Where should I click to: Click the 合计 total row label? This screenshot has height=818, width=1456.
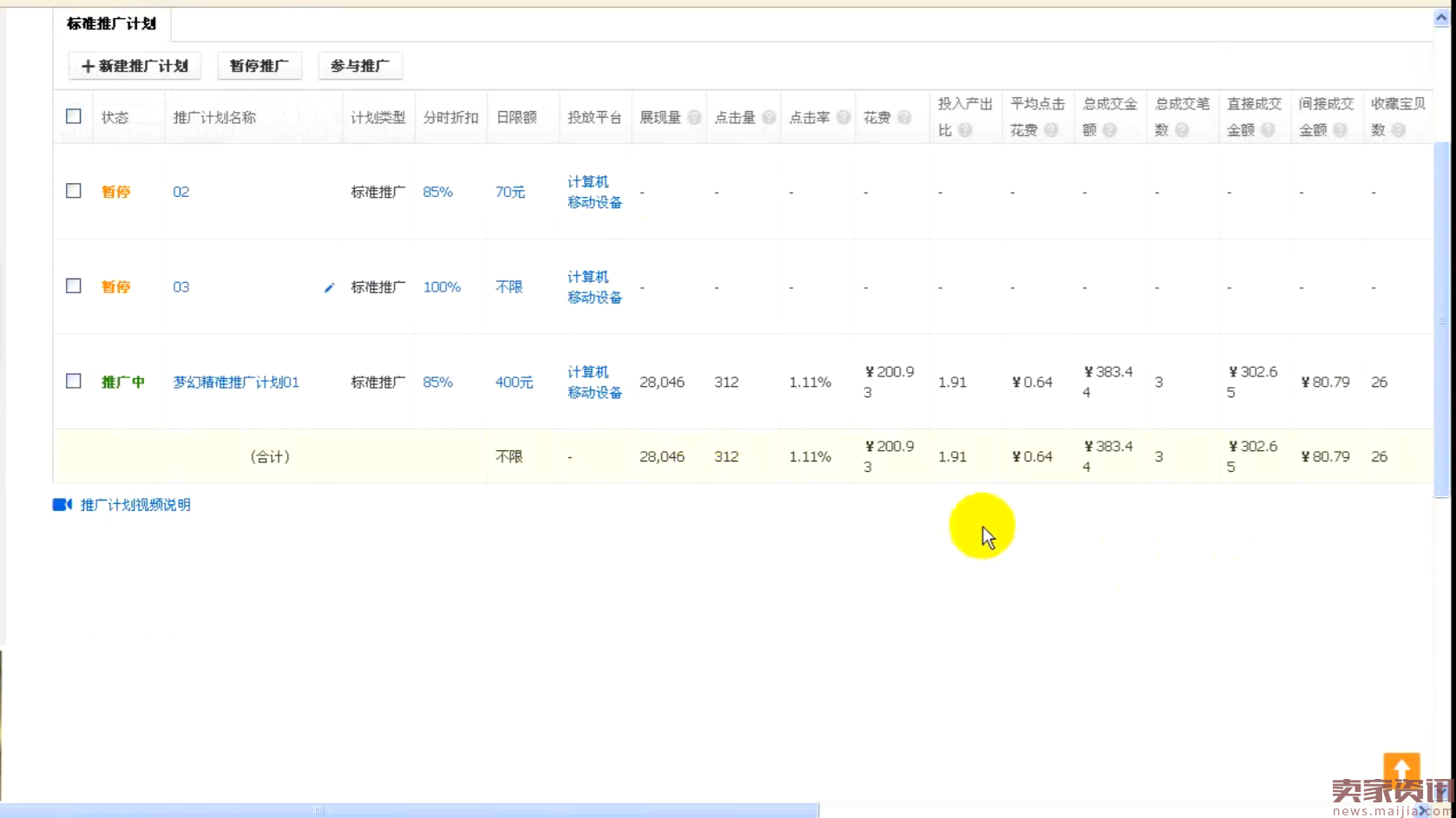[x=270, y=456]
